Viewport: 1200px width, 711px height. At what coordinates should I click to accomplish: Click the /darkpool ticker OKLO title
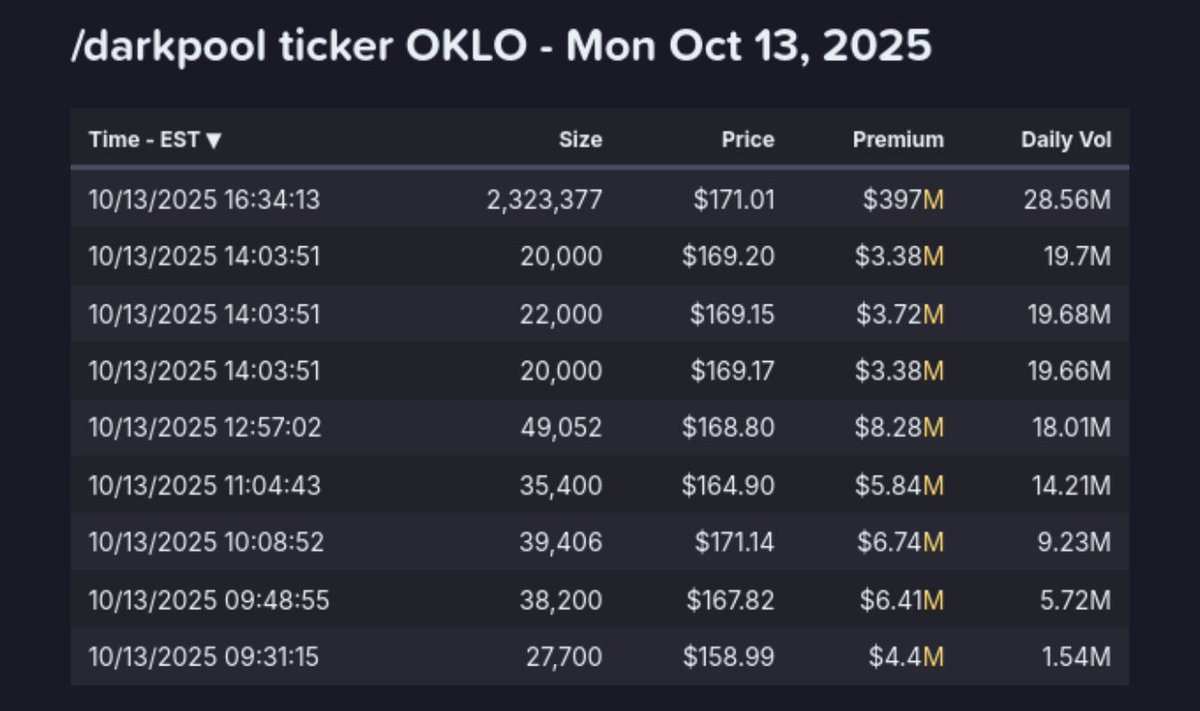pyautogui.click(x=500, y=48)
